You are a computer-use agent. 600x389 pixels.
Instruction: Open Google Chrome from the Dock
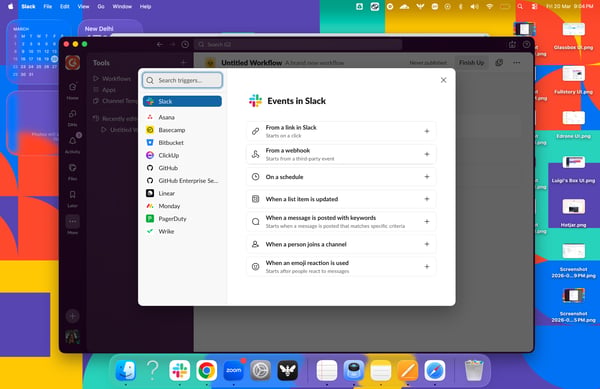click(207, 370)
